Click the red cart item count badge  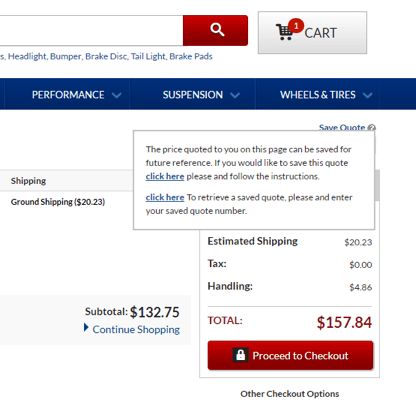point(296,26)
